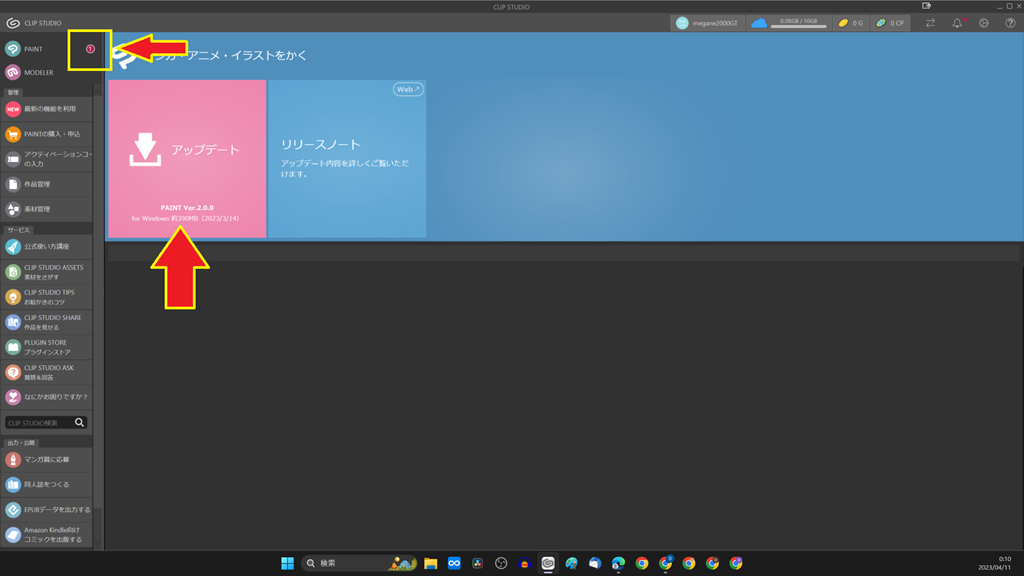Viewport: 1024px width, 576px height.
Task: Open マンガ賞に応募 item
Action: pos(46,460)
